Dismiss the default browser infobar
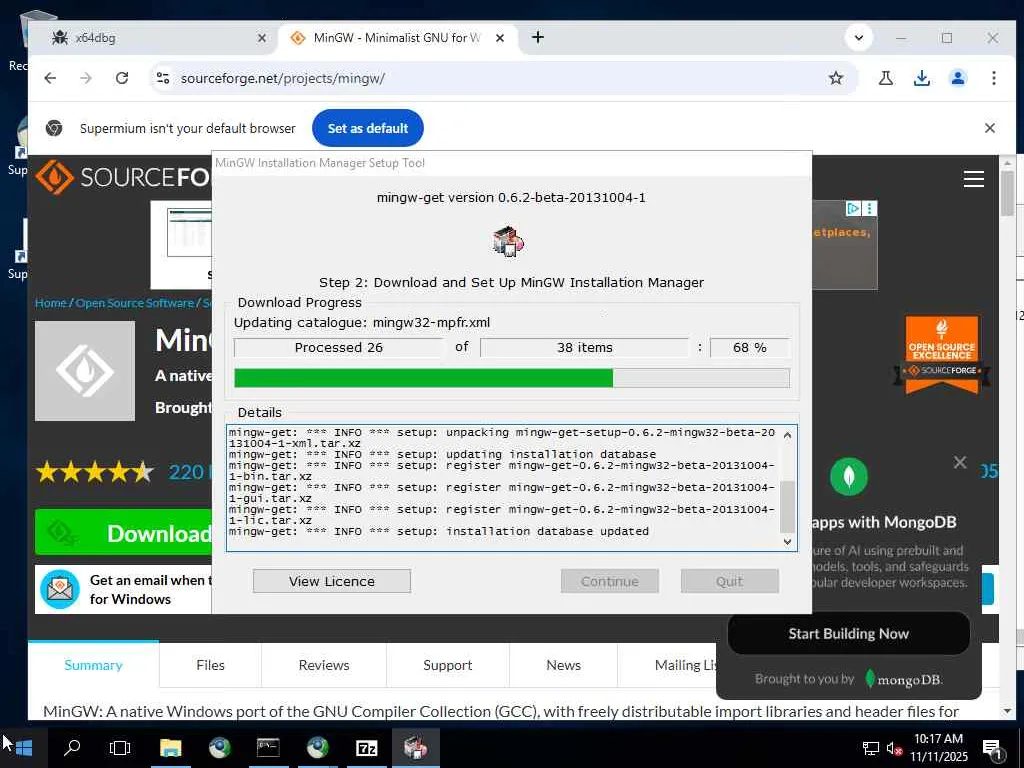This screenshot has width=1024, height=768. click(x=989, y=129)
